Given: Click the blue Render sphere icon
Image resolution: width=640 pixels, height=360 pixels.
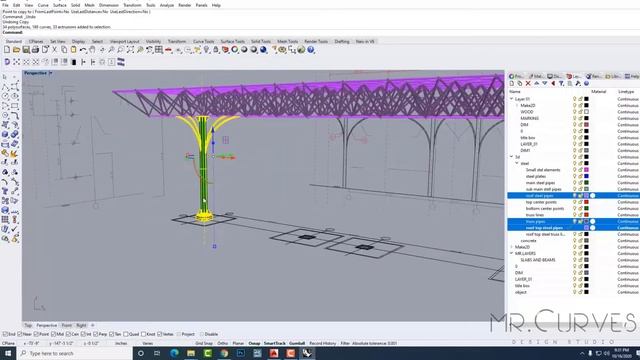Looking at the screenshot, I should point(263,50).
